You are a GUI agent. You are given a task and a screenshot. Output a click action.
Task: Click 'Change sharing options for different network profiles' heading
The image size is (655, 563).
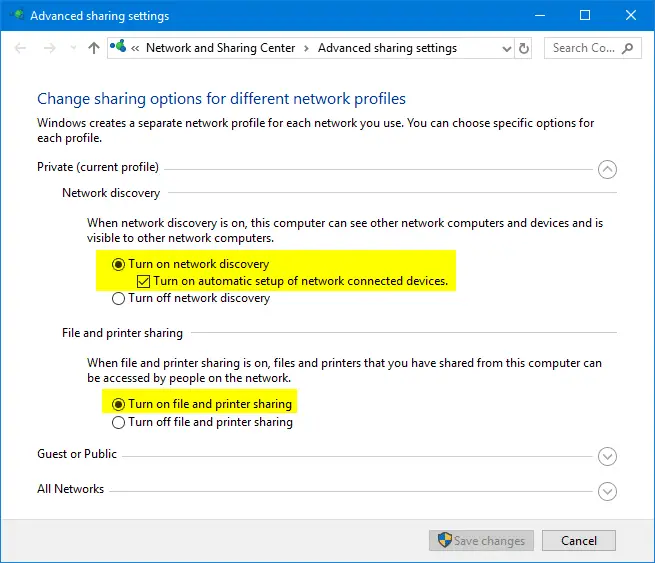point(221,99)
